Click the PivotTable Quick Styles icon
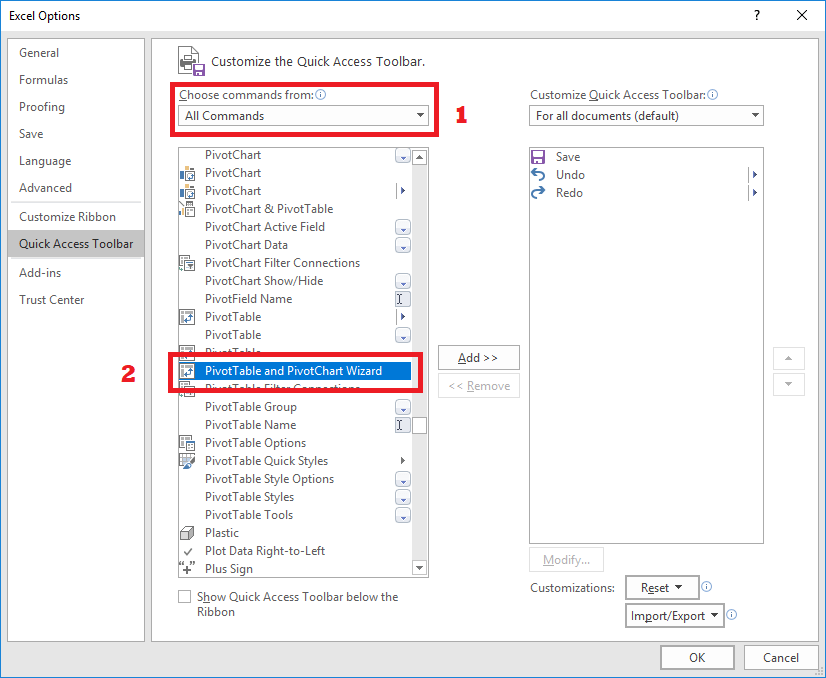The width and height of the screenshot is (826, 678). coord(187,461)
